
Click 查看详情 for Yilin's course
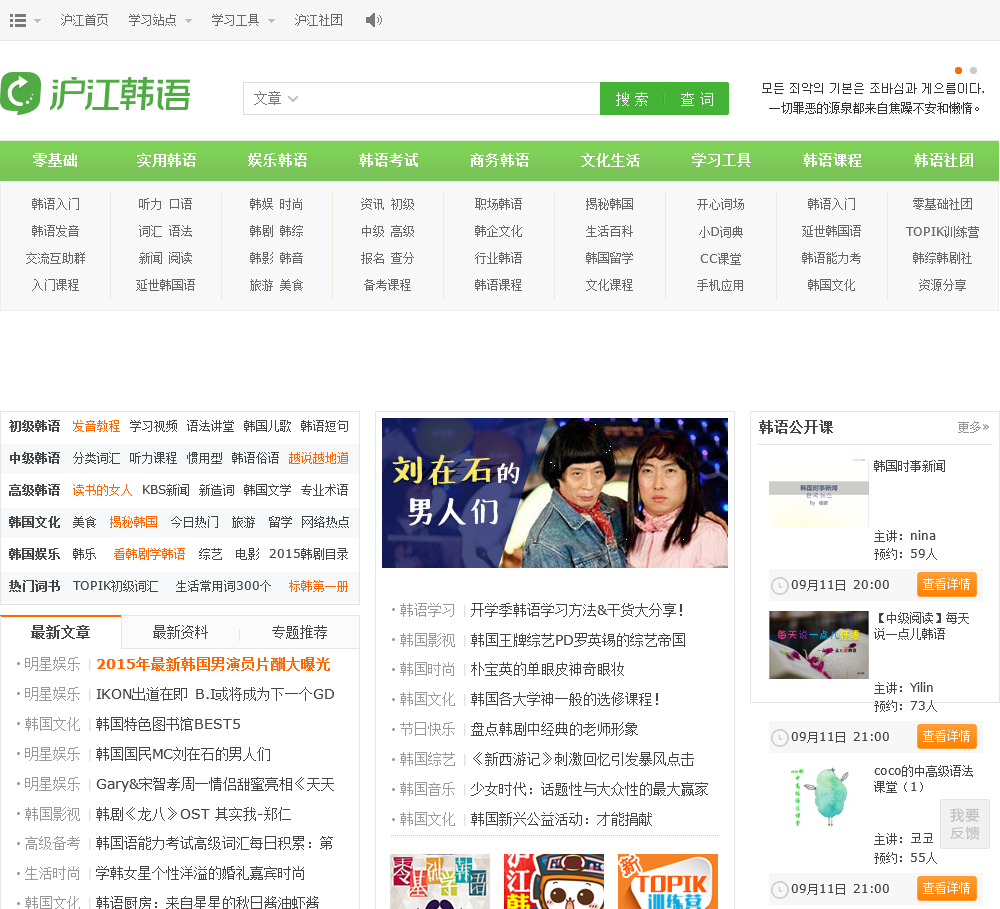pyautogui.click(x=946, y=736)
